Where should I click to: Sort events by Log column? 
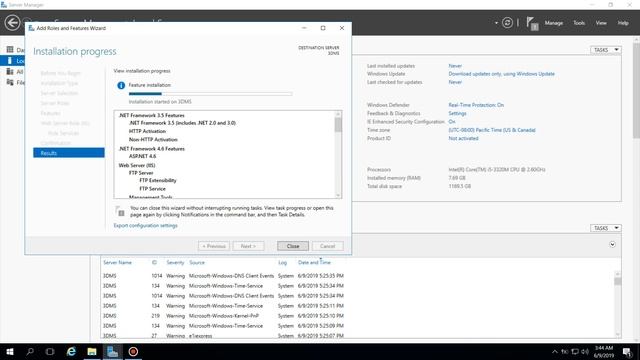(282, 262)
